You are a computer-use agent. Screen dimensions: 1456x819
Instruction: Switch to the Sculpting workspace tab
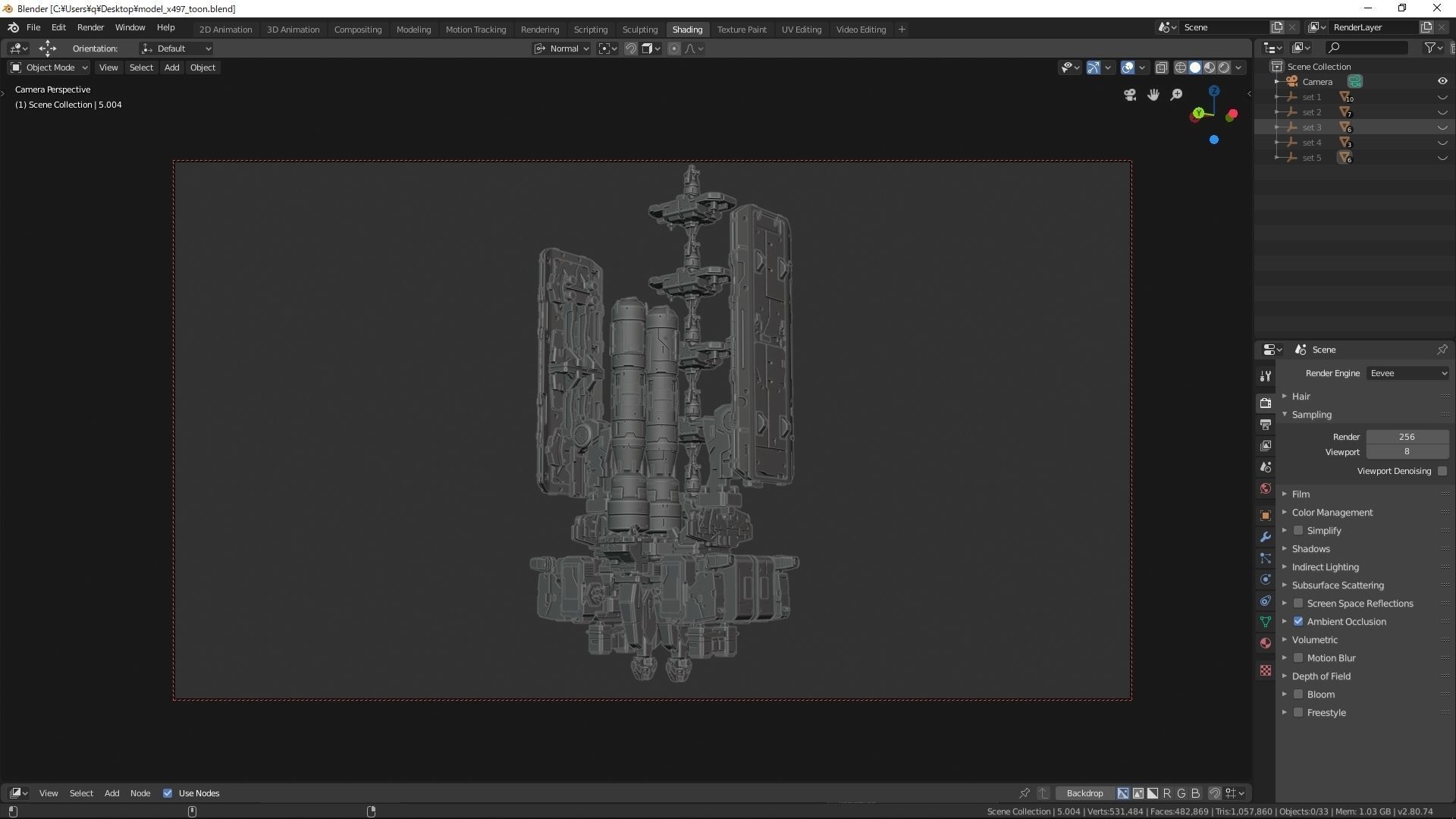pyautogui.click(x=639, y=30)
